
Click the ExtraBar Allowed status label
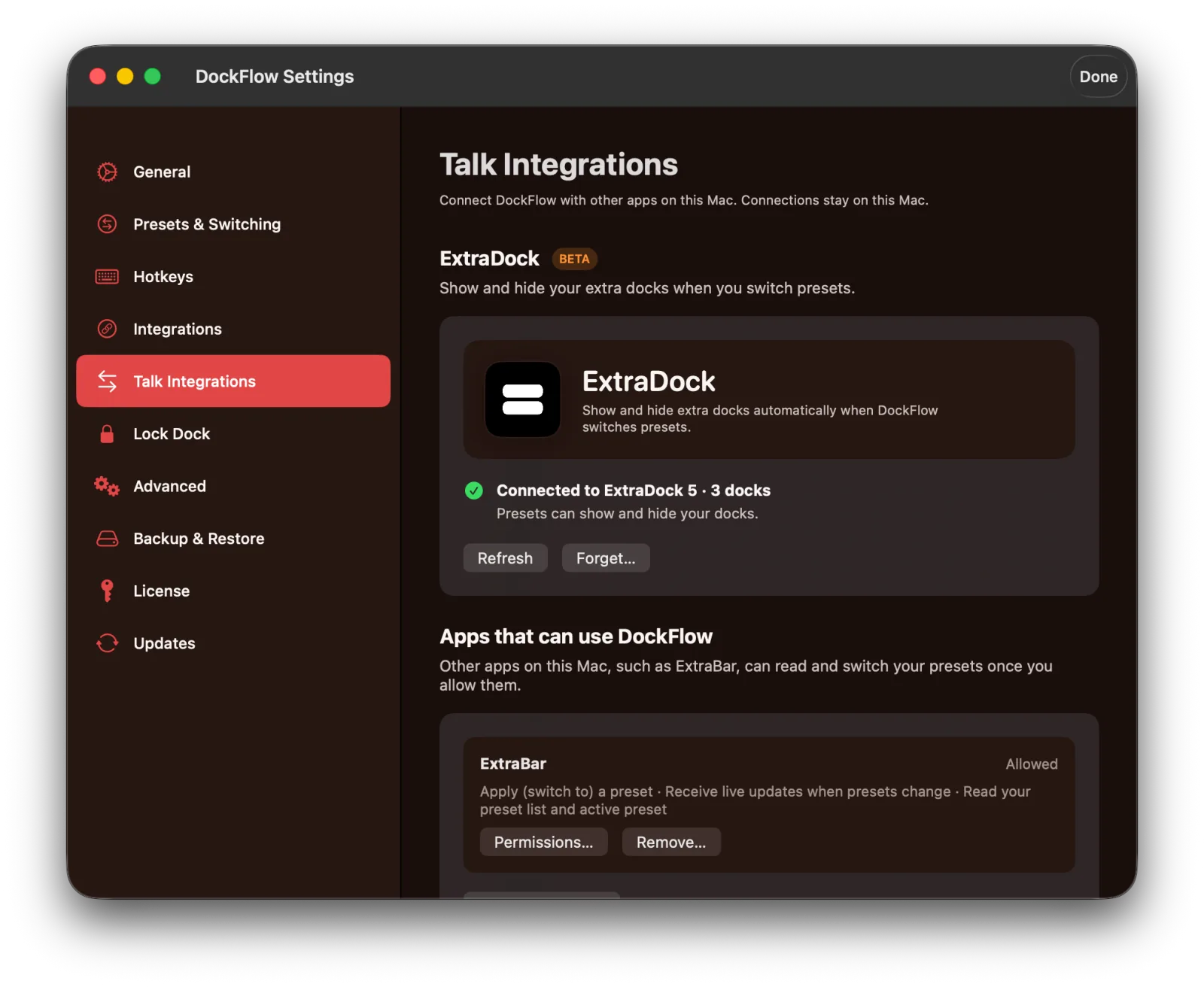[1032, 764]
